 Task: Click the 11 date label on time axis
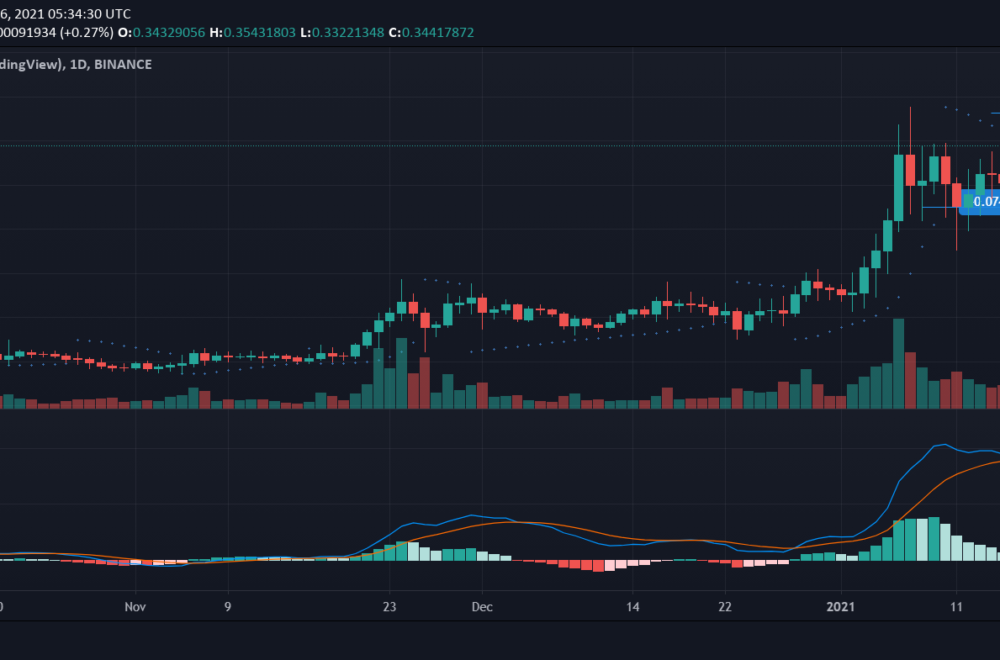click(x=956, y=606)
